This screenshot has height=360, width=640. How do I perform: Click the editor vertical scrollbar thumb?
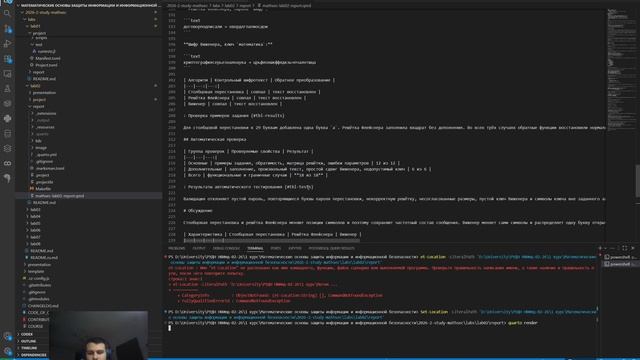tap(638, 181)
